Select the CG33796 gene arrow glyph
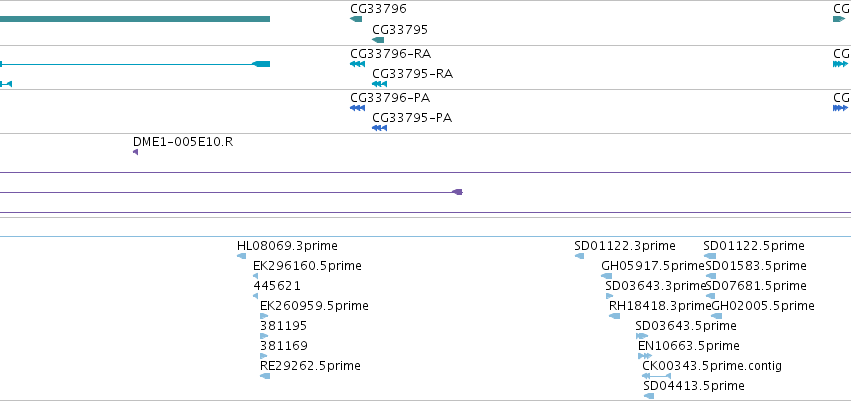 point(356,19)
